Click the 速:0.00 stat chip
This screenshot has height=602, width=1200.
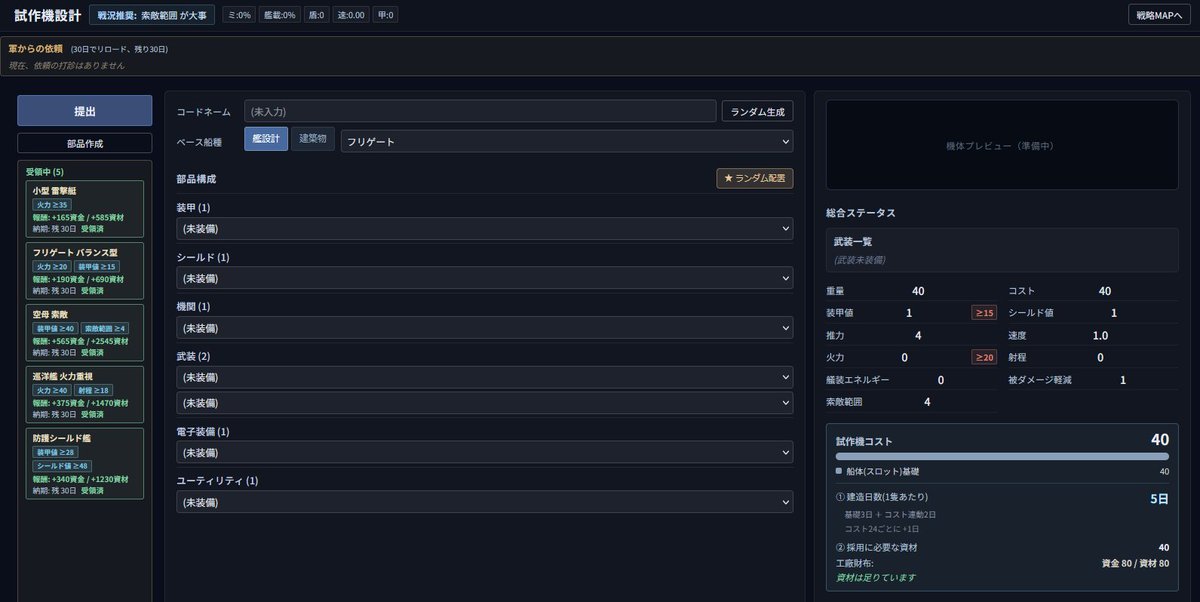click(x=352, y=15)
